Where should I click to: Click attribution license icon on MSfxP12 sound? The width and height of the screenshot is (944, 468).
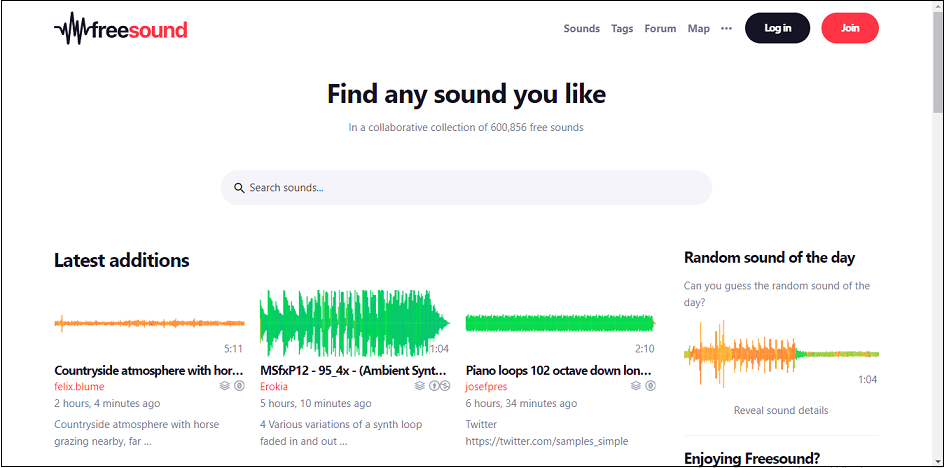point(434,386)
